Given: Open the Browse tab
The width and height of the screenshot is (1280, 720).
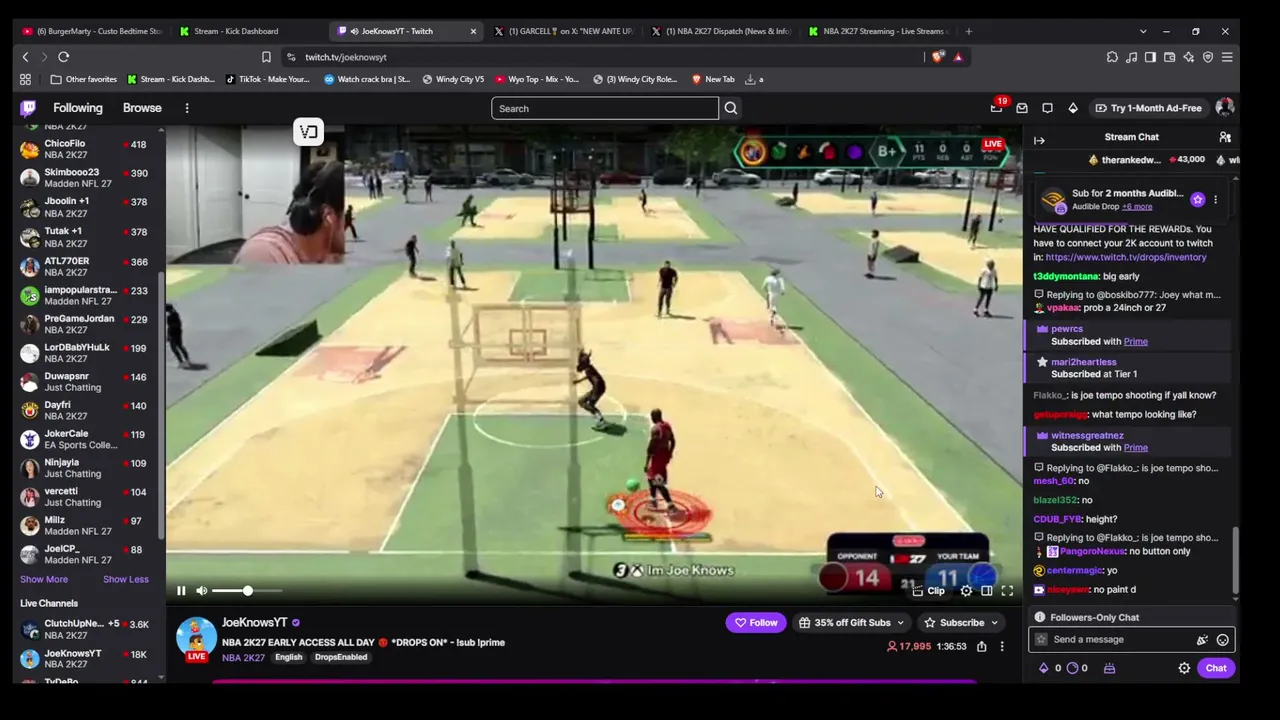Looking at the screenshot, I should (x=142, y=108).
